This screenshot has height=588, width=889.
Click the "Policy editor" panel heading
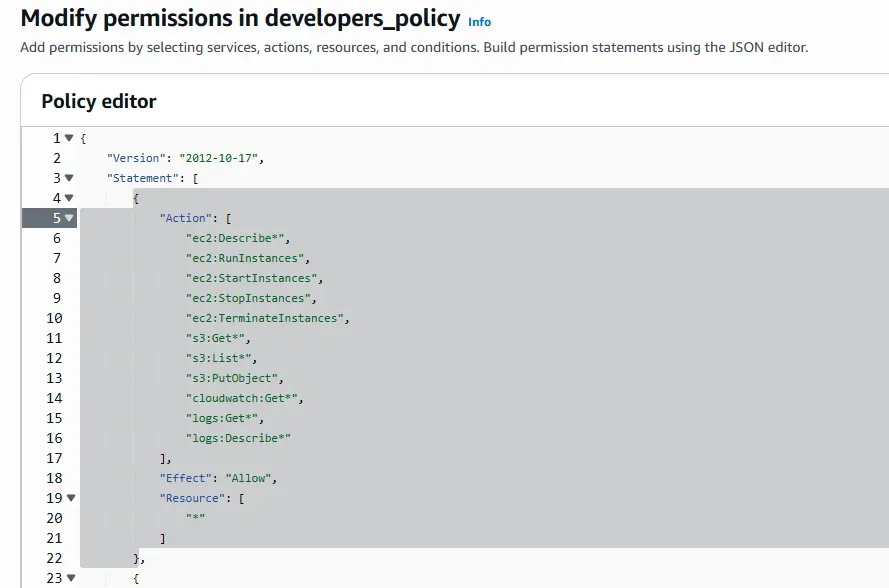99,101
